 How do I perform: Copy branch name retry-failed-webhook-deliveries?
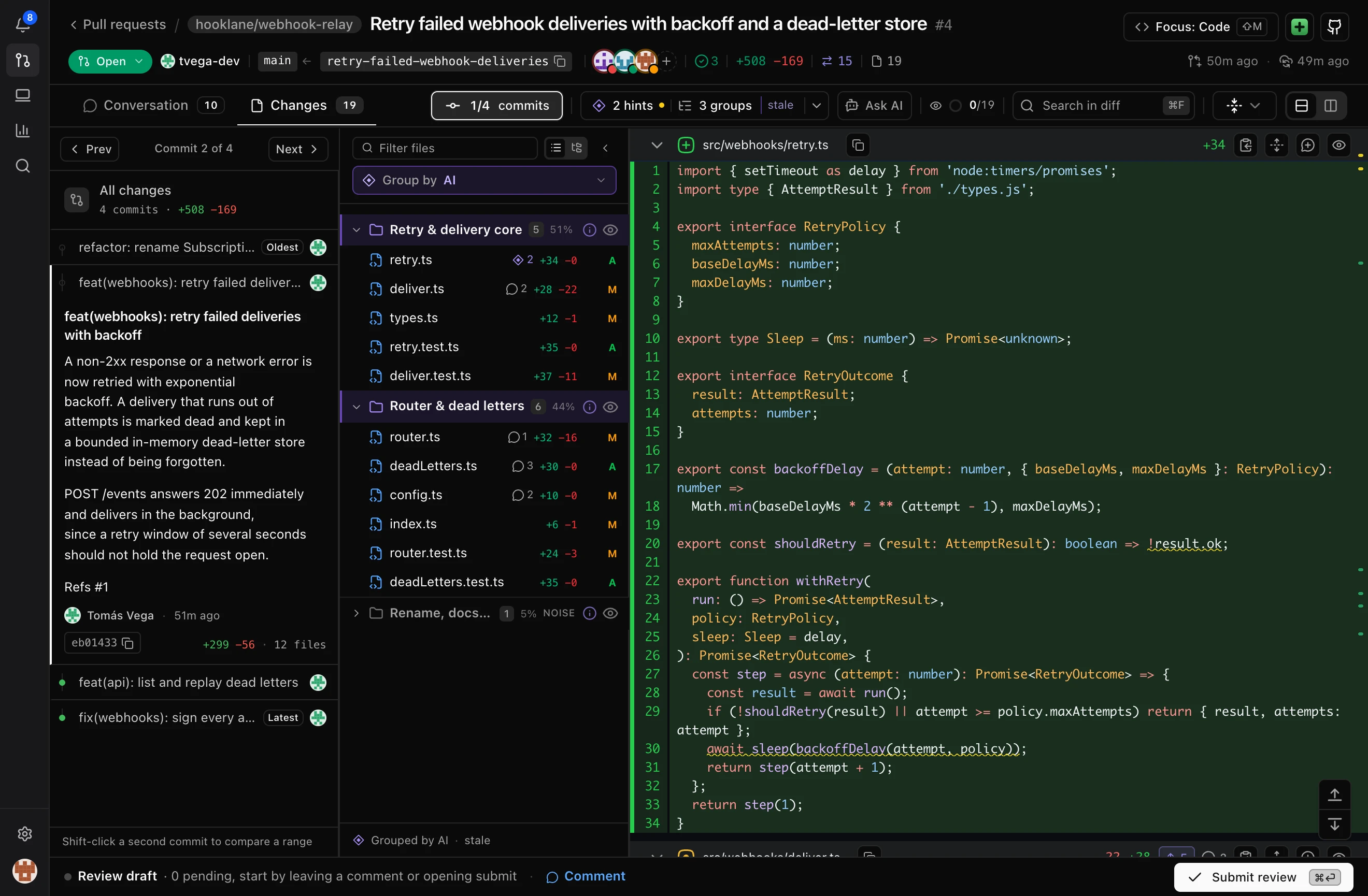pos(561,61)
